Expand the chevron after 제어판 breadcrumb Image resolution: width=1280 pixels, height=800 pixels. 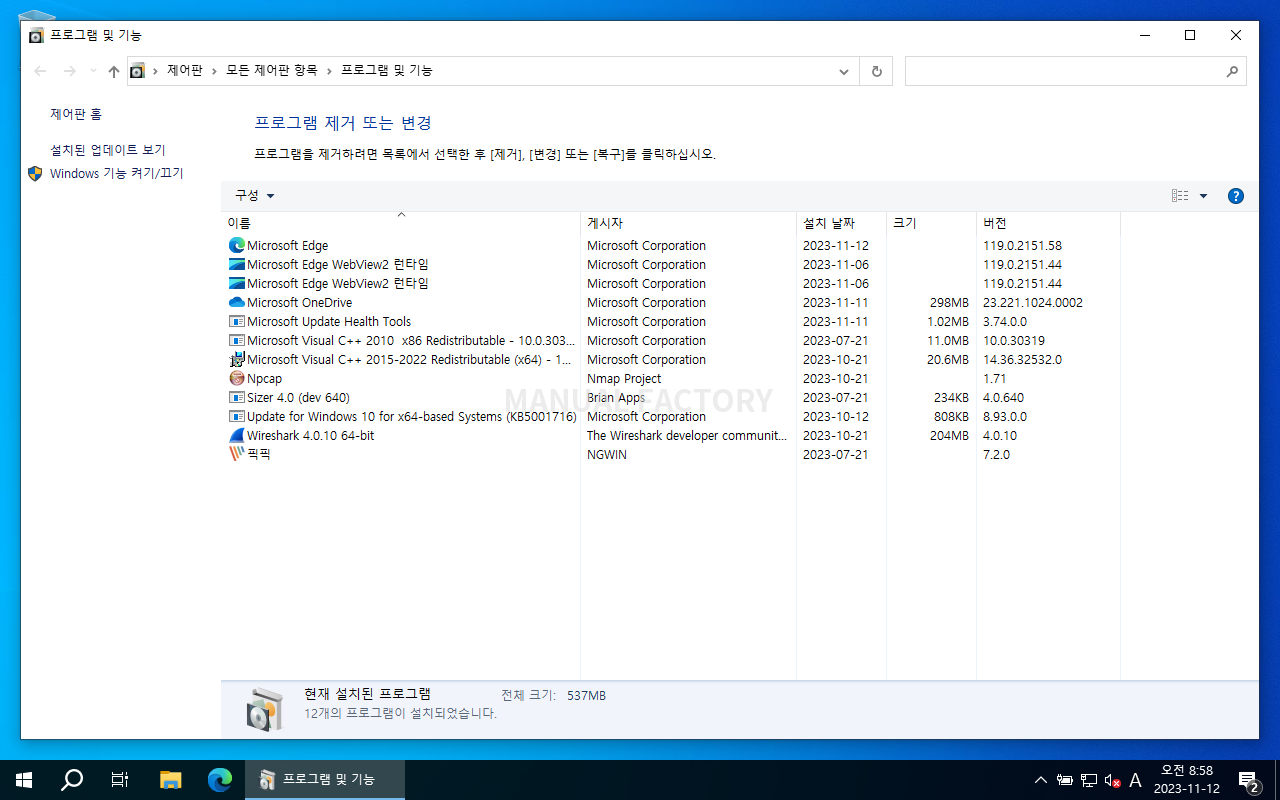(214, 71)
